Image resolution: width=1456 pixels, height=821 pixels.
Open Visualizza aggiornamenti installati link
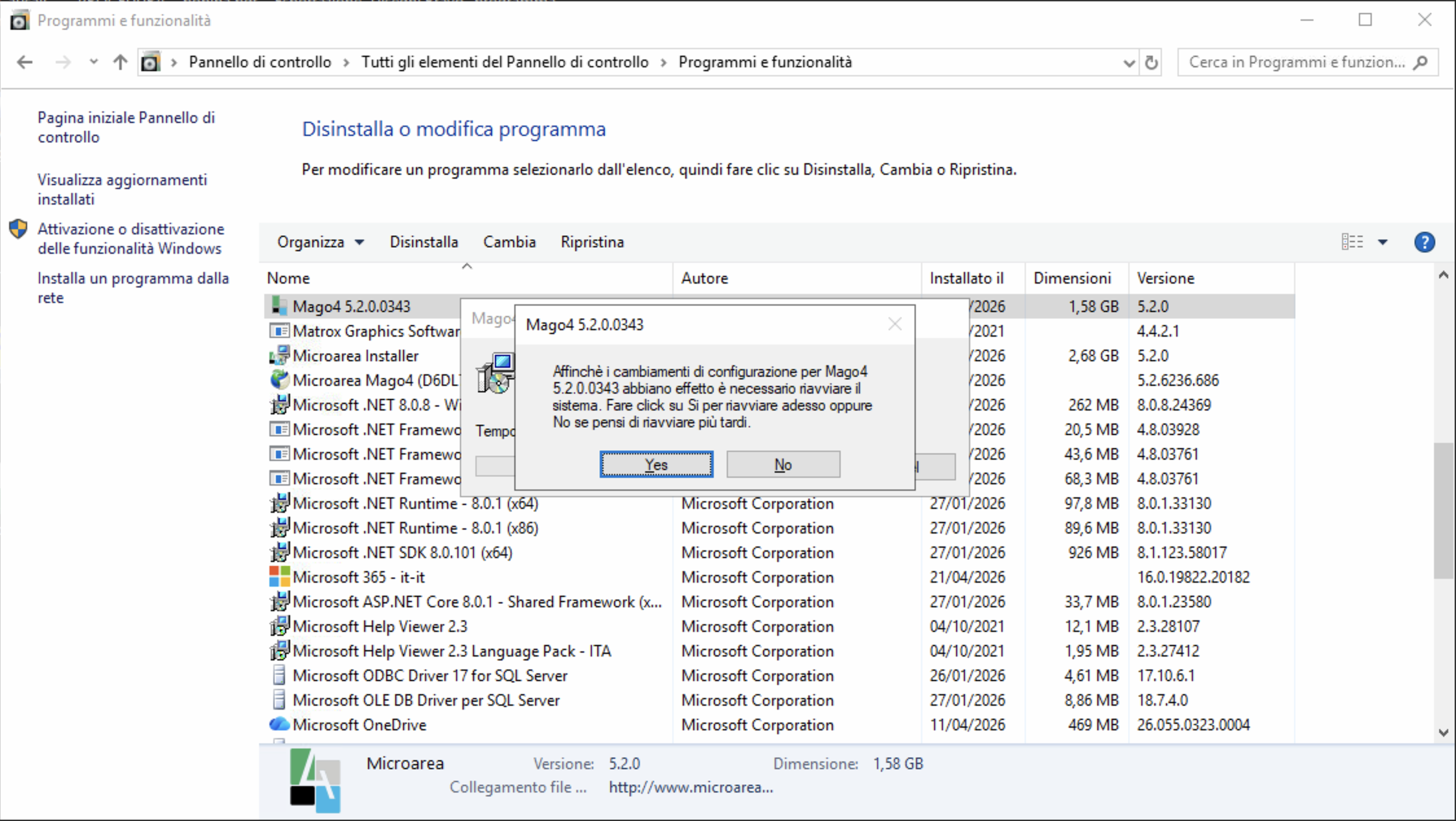pyautogui.click(x=122, y=189)
